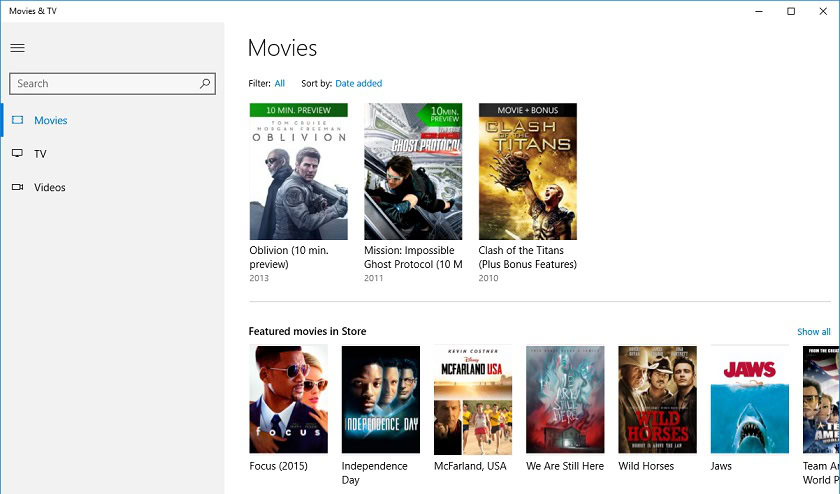Open the McFarland, USA poster
Viewport: 840px width, 494px height.
[472, 399]
